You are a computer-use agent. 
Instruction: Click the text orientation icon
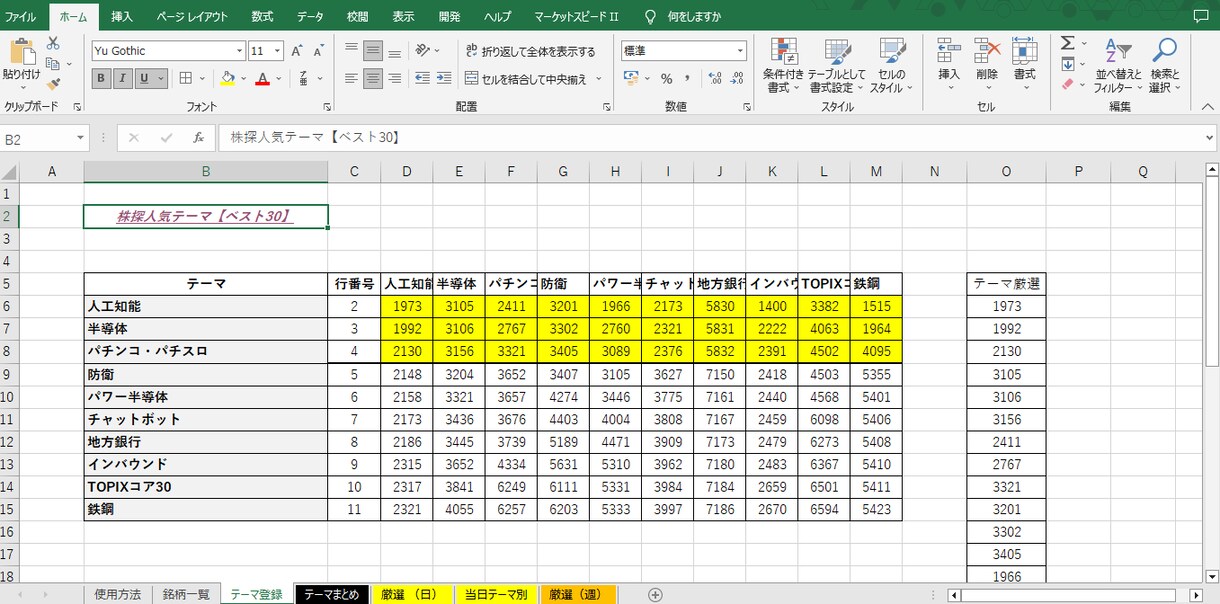422,50
